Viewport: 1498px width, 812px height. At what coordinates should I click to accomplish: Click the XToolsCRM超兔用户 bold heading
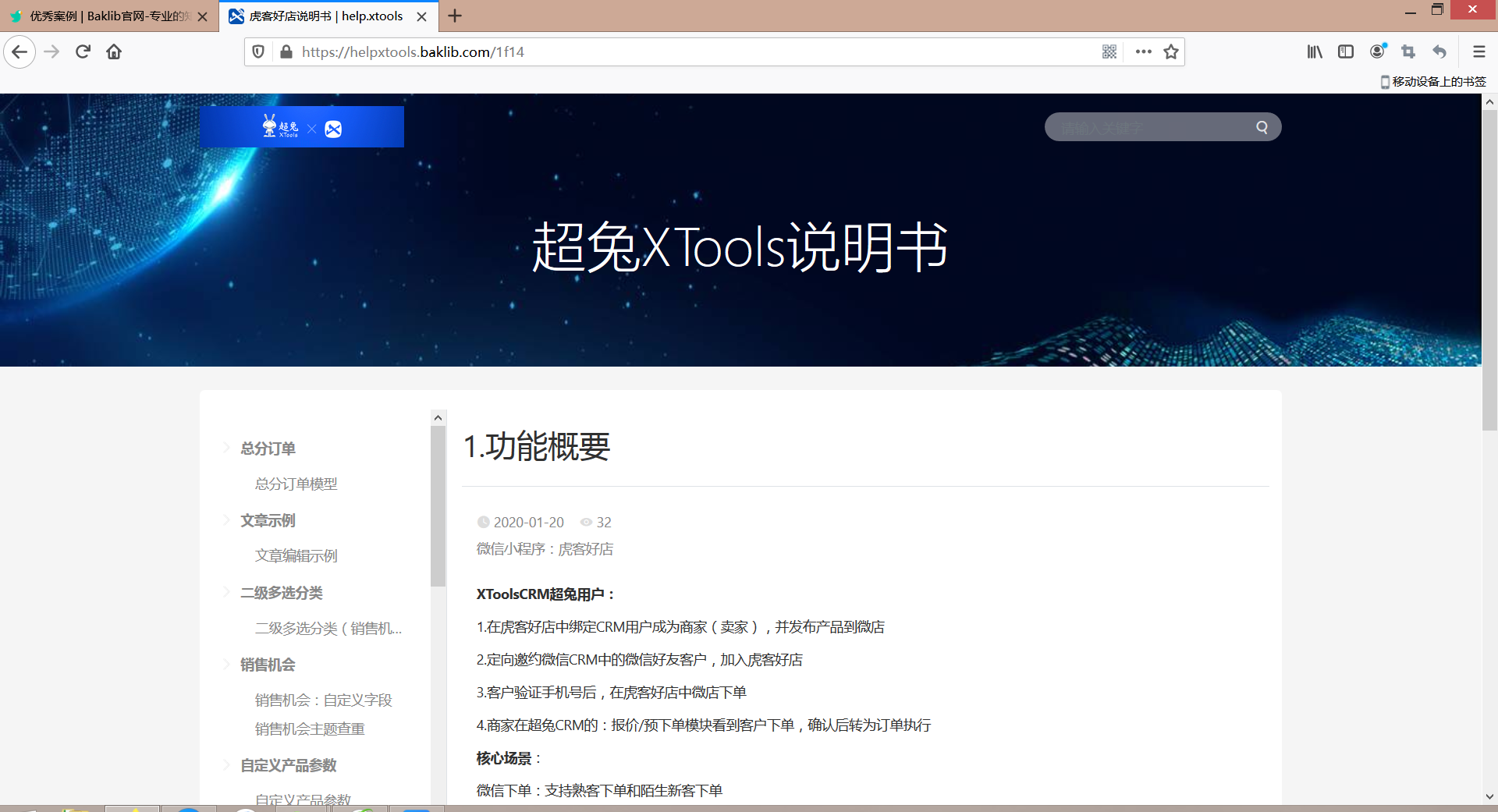(x=546, y=594)
